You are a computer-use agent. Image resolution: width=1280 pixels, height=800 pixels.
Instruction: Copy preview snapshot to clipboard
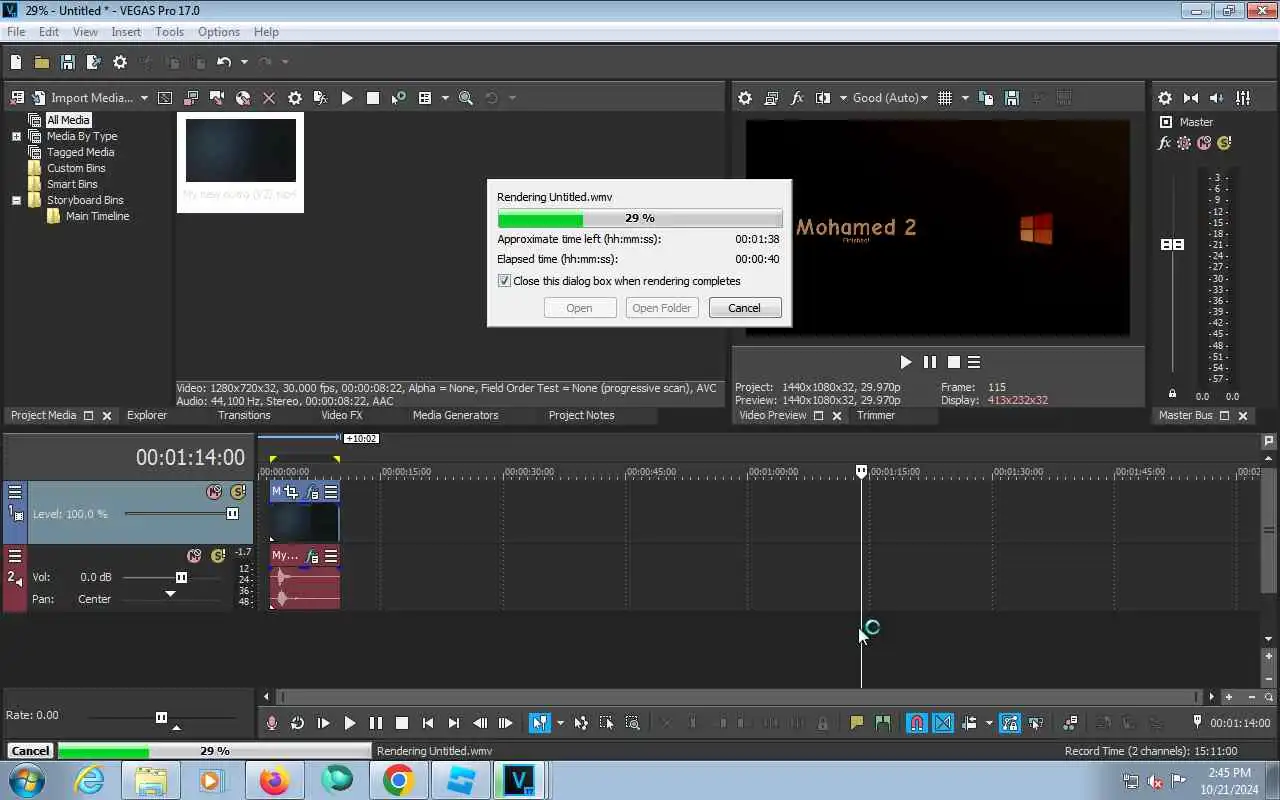(x=986, y=98)
